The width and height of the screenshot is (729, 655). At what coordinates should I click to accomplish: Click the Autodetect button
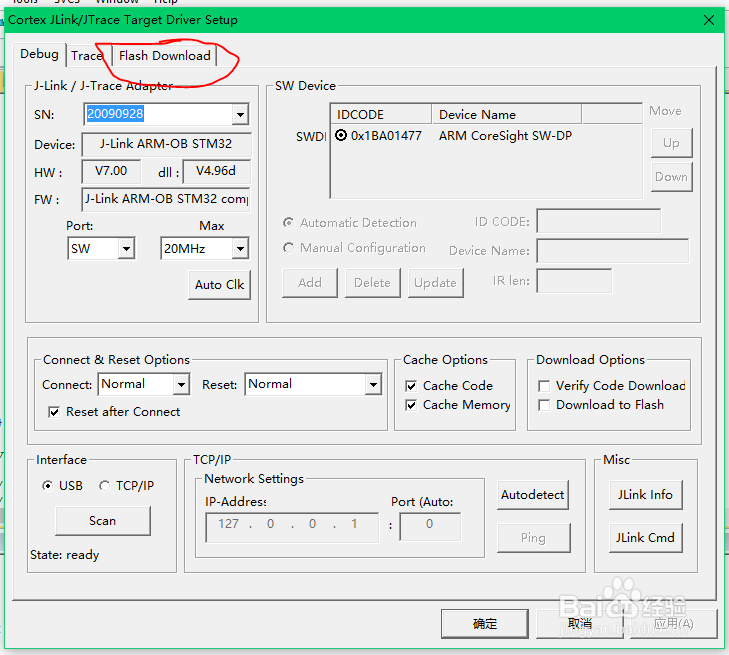tap(533, 495)
